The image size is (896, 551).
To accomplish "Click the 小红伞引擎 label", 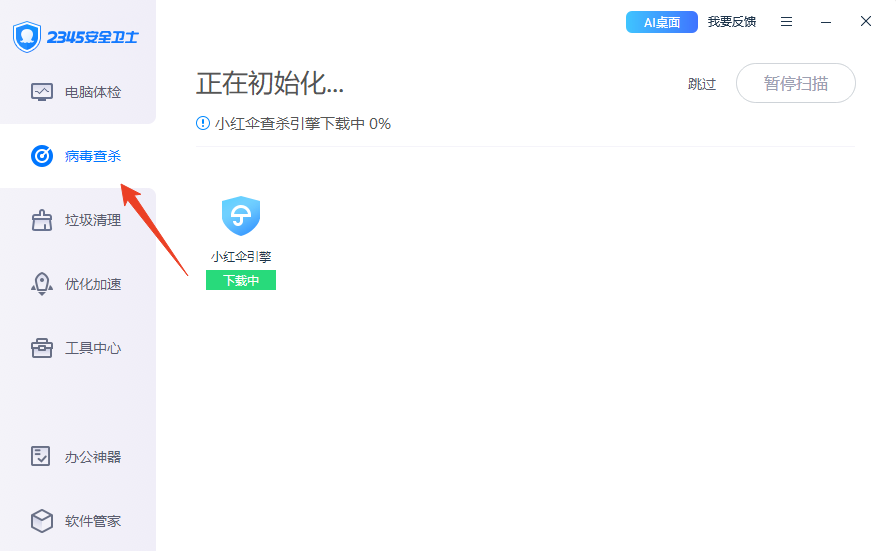I will [x=241, y=257].
